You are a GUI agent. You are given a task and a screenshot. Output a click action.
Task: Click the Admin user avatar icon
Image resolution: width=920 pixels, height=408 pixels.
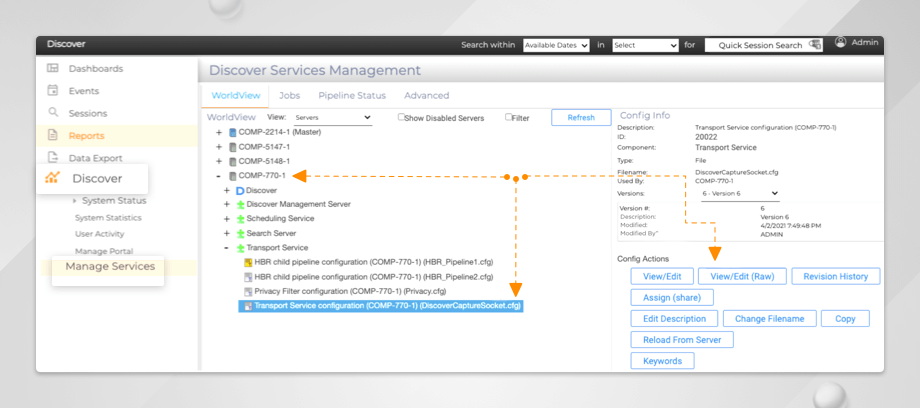point(841,42)
